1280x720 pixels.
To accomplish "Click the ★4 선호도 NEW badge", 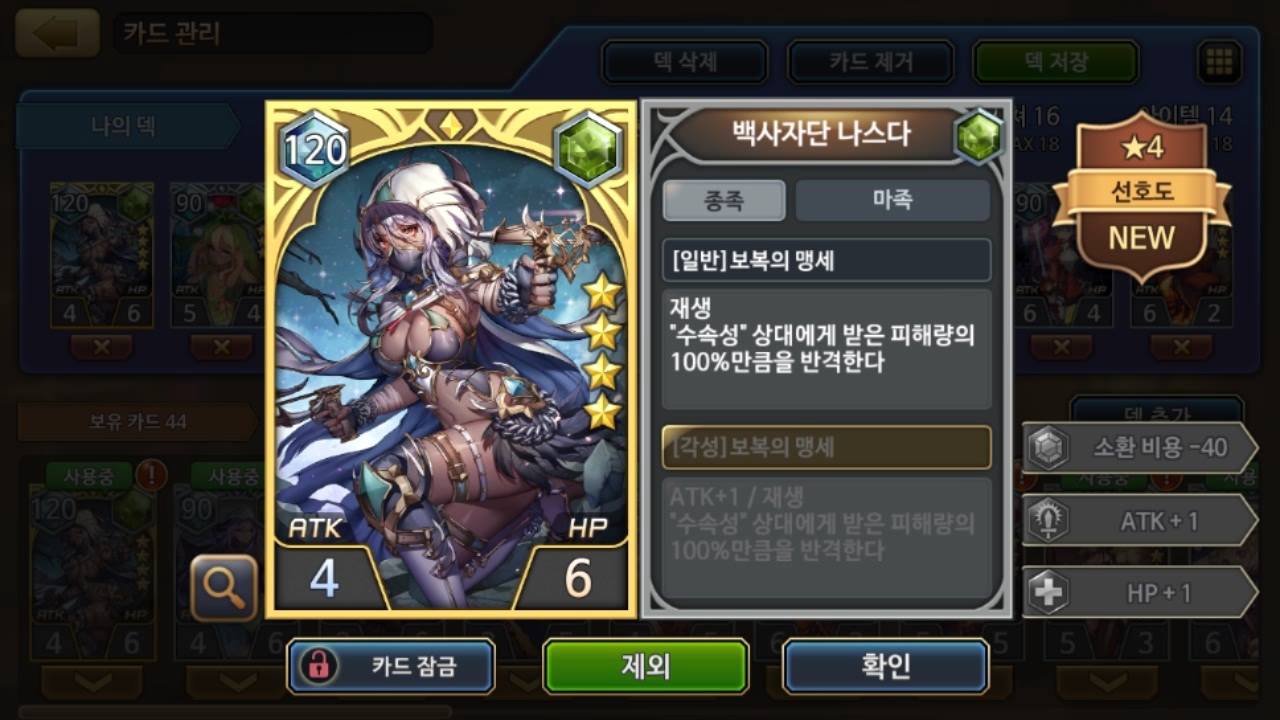I will point(1142,193).
